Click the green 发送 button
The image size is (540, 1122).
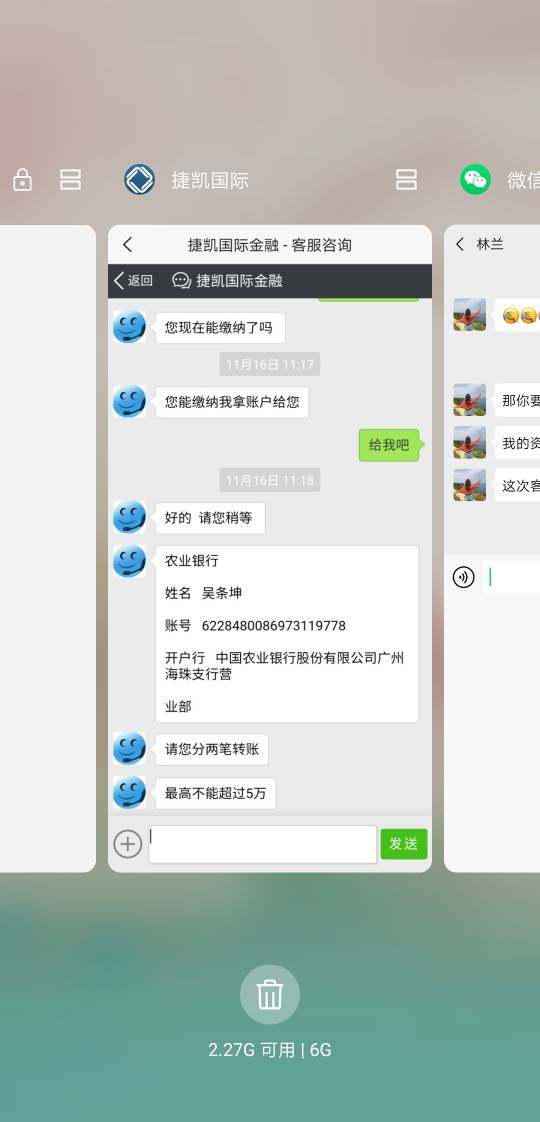pyautogui.click(x=404, y=844)
